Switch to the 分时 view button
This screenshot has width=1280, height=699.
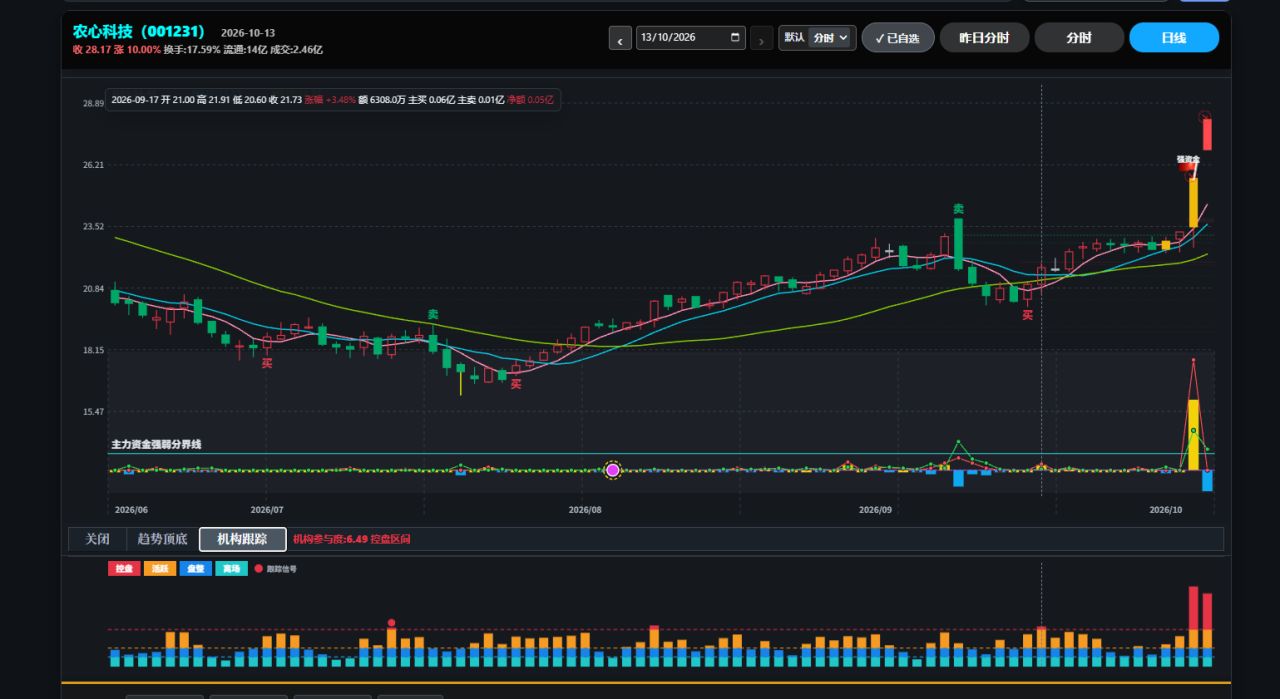click(1079, 38)
